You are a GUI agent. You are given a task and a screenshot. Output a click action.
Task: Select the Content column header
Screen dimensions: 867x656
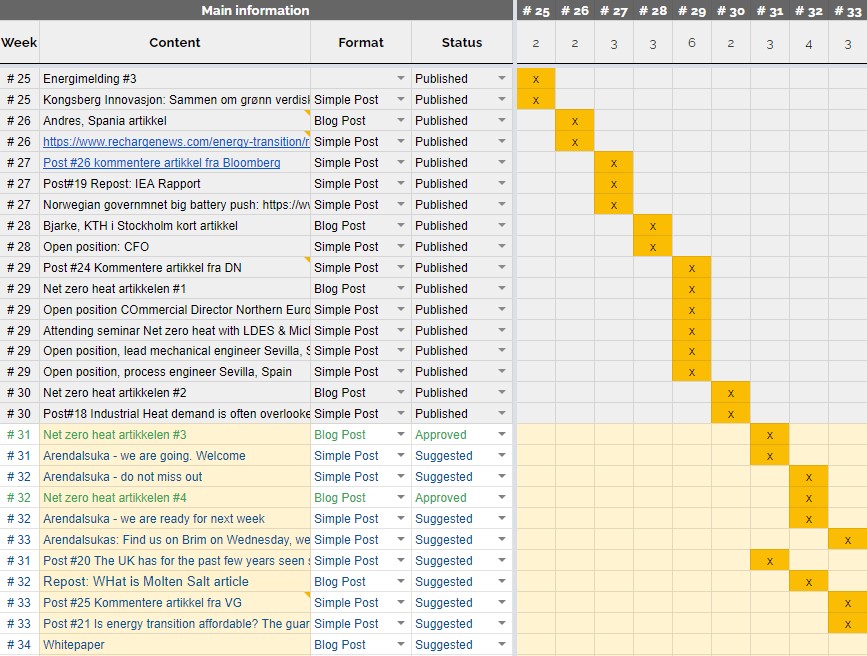point(175,43)
